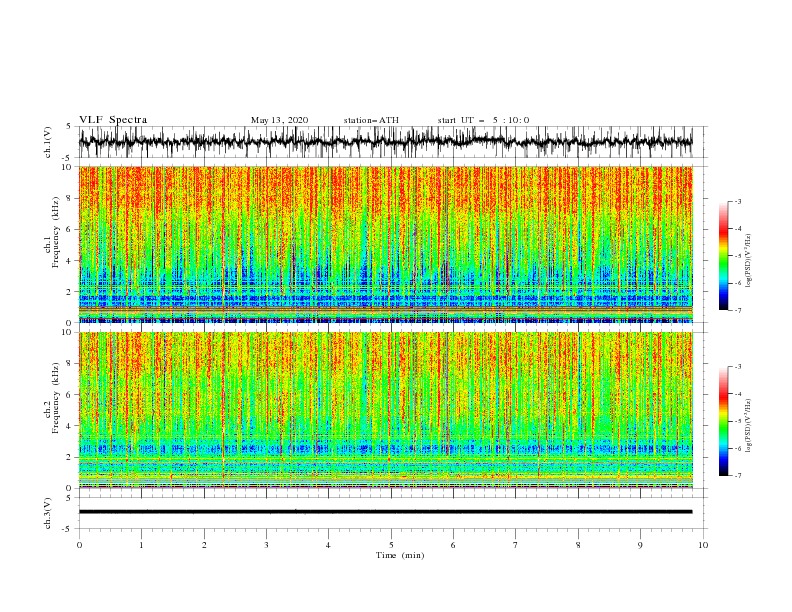
Task: Click the "-3" label on upper color bar
Action: click(x=737, y=201)
